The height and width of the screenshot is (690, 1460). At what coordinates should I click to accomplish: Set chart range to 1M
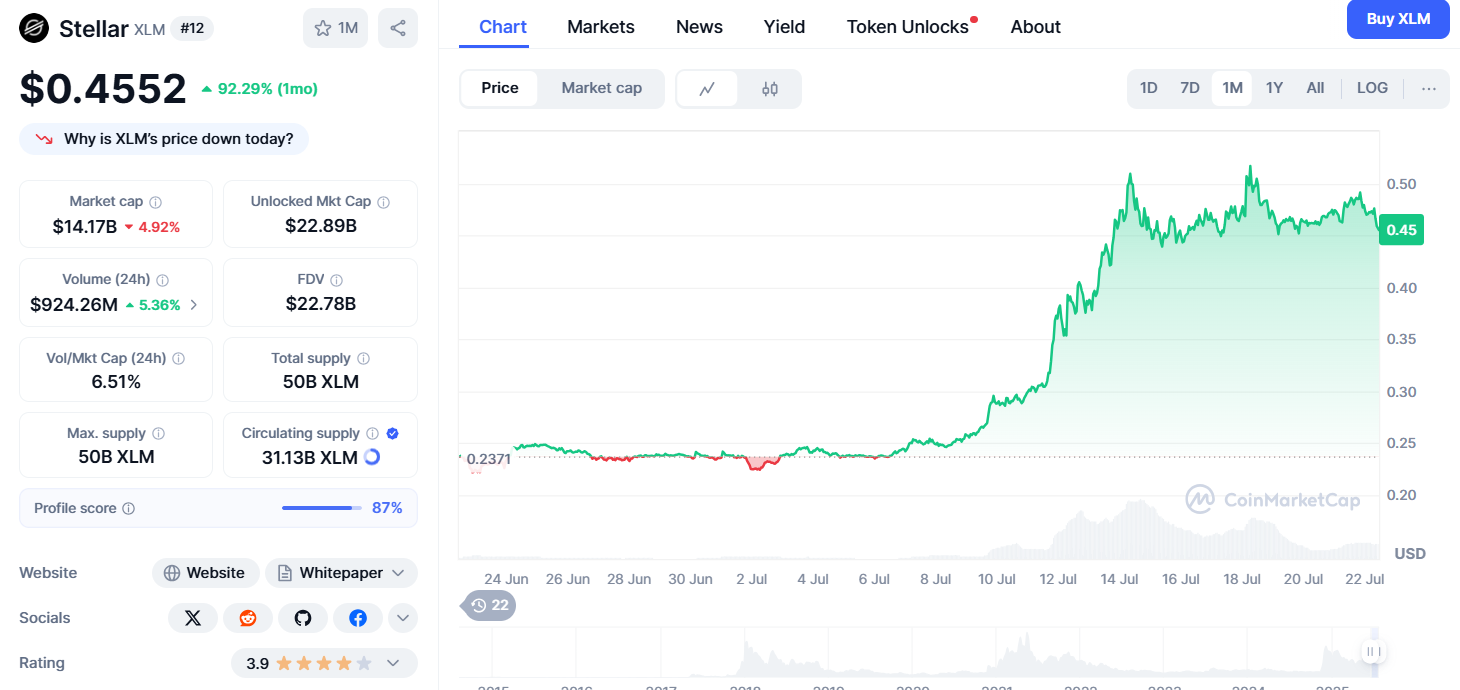click(1232, 88)
